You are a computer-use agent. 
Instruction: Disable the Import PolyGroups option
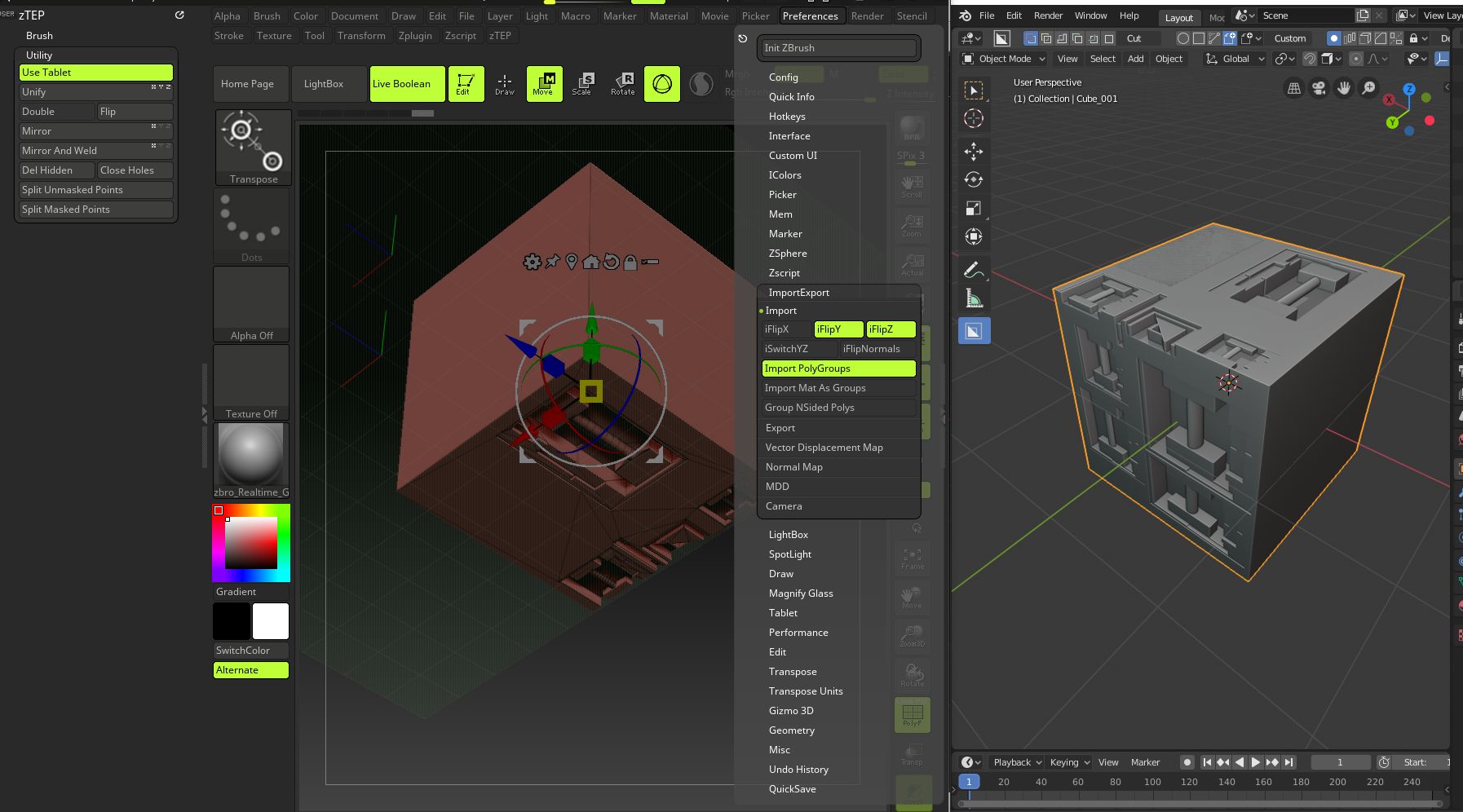click(838, 368)
